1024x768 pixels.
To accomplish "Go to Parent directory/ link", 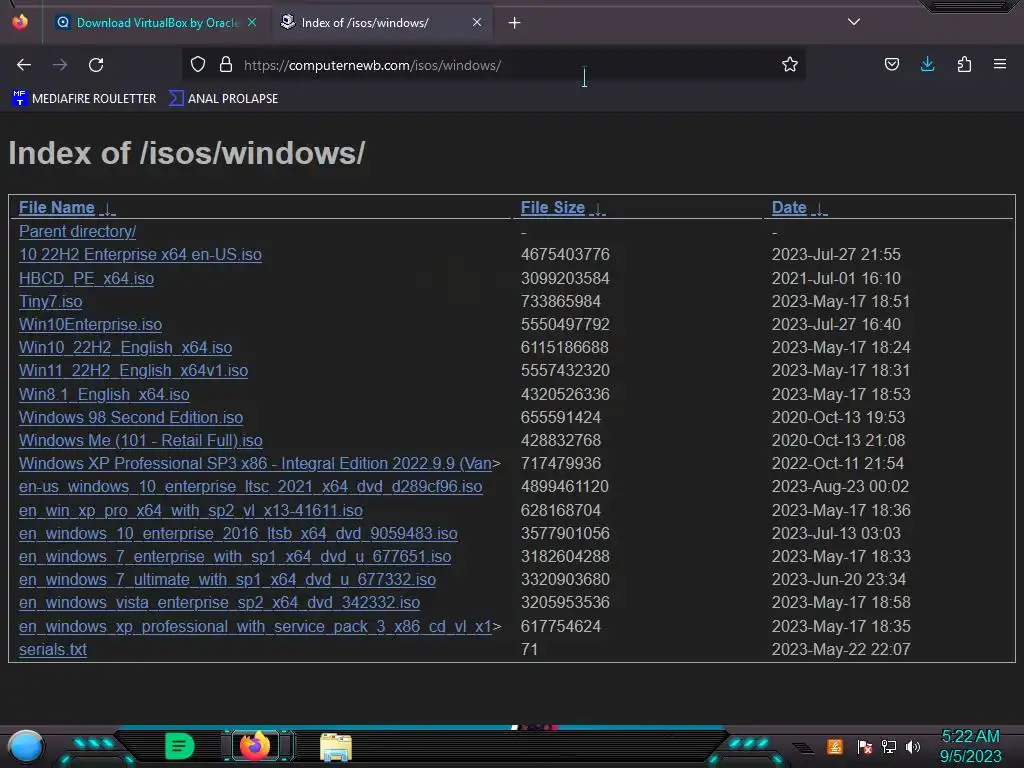I will tap(77, 231).
